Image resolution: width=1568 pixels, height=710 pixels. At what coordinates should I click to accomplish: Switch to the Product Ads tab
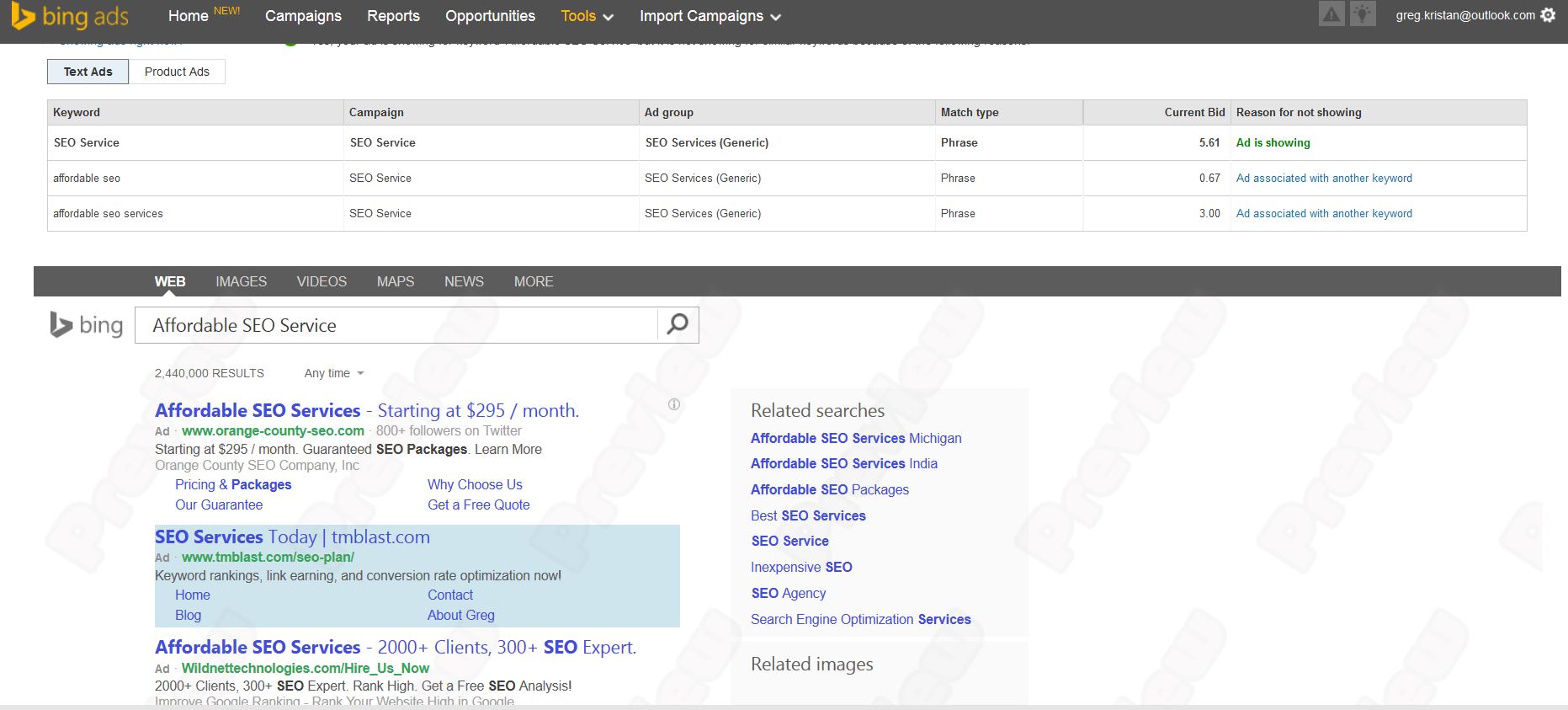pos(177,72)
